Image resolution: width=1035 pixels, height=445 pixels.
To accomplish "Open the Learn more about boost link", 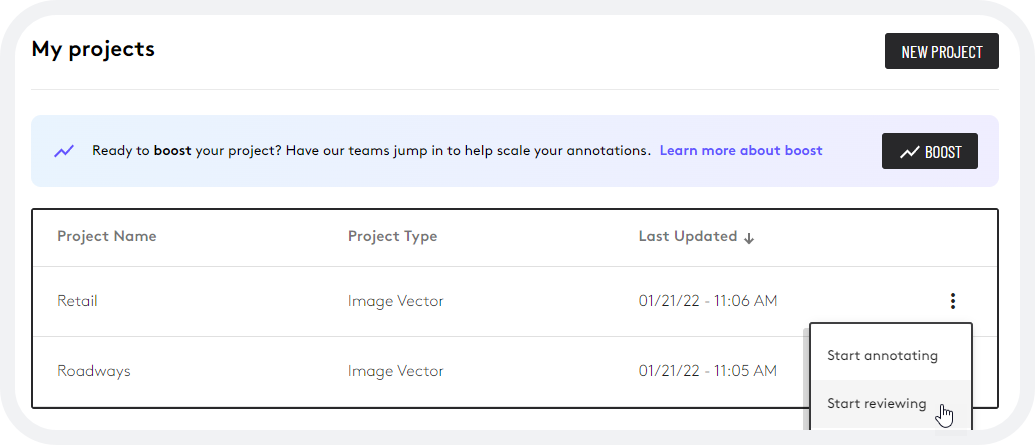I will point(741,151).
